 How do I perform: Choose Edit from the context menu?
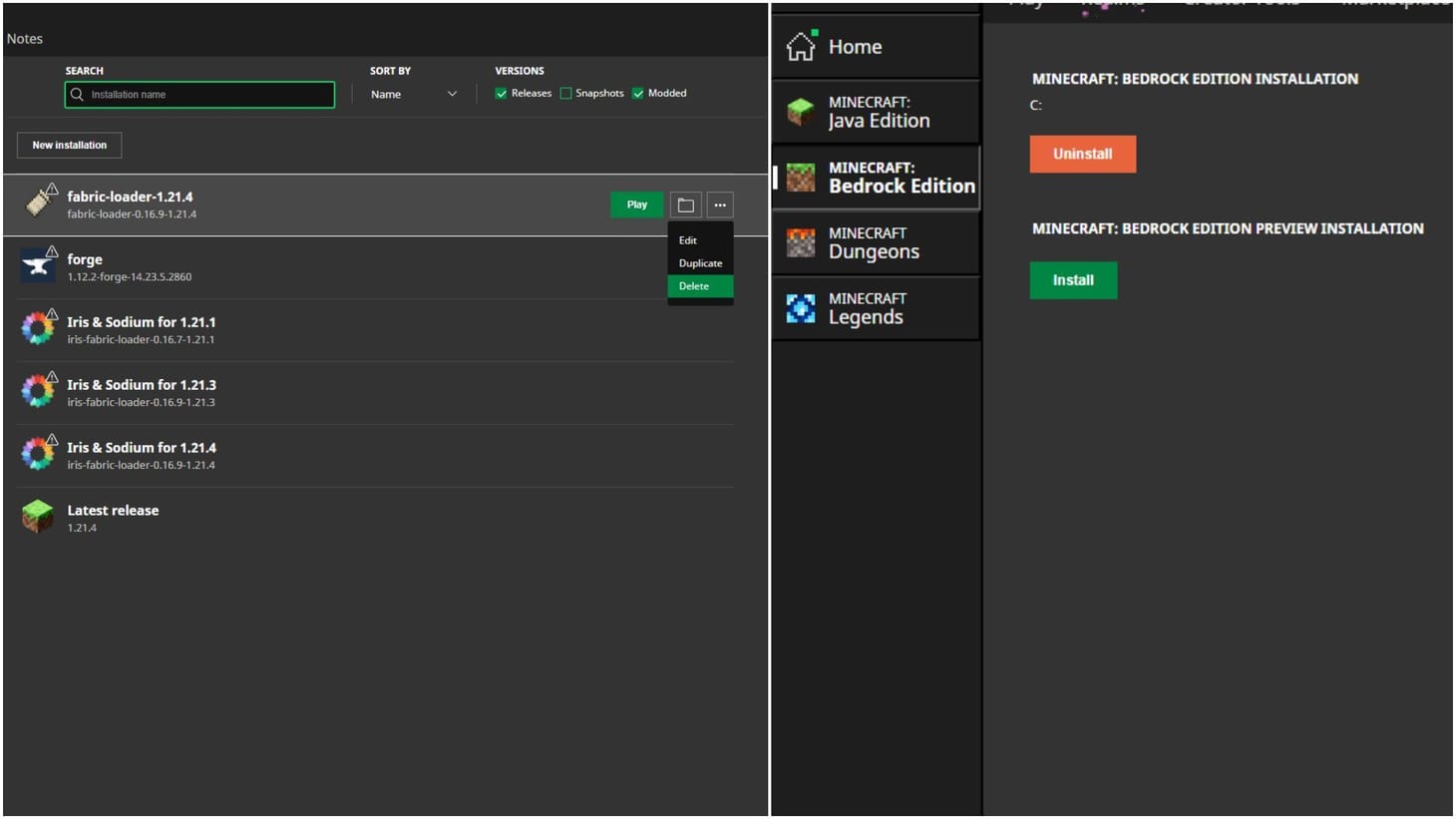tap(688, 240)
